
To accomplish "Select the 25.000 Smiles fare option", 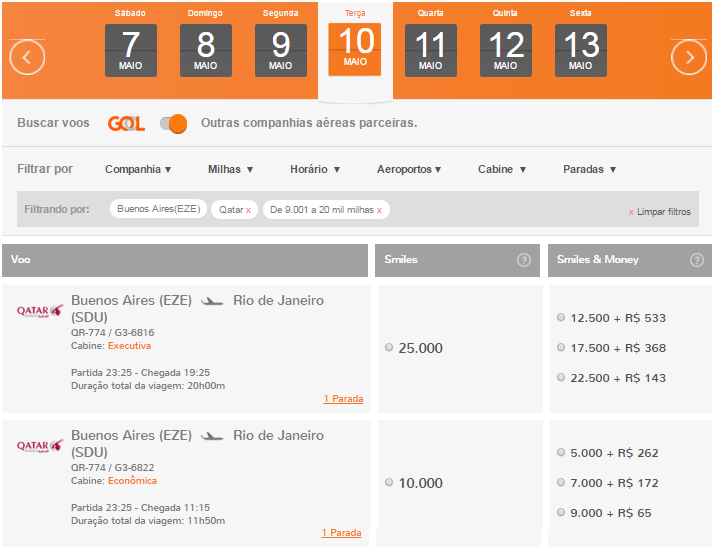I will 389,347.
